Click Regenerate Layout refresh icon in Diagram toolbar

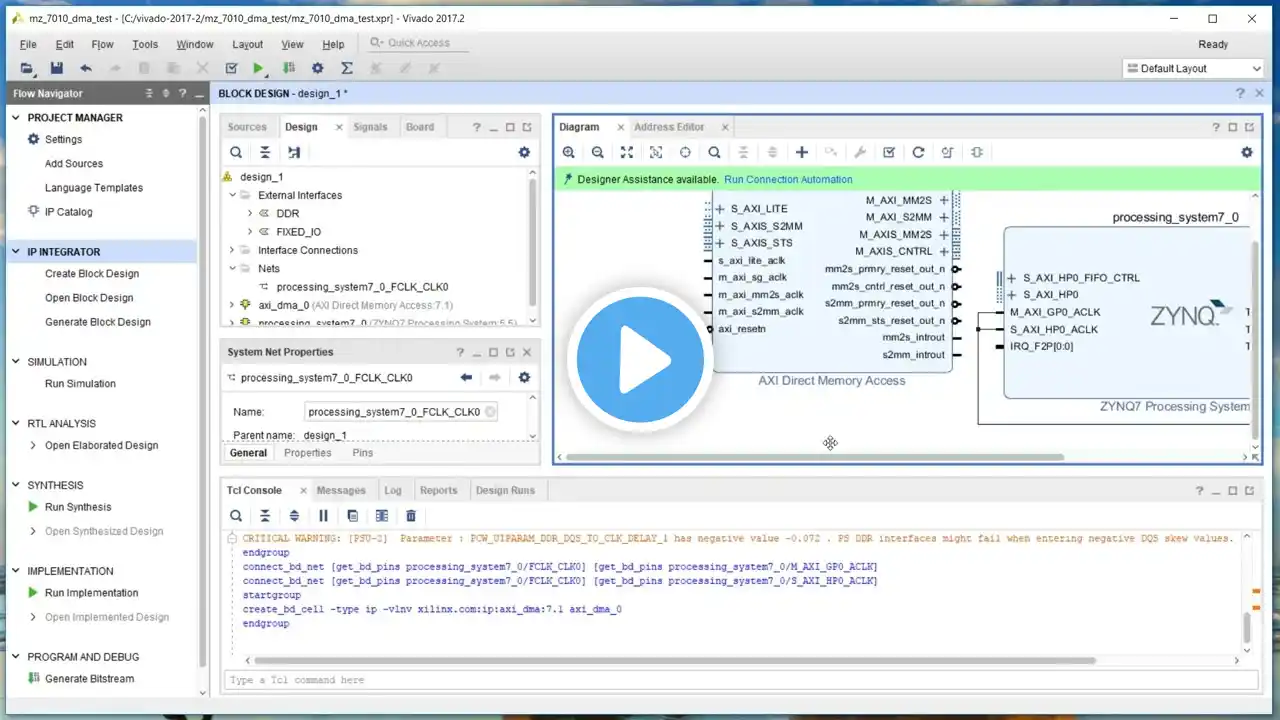(918, 152)
